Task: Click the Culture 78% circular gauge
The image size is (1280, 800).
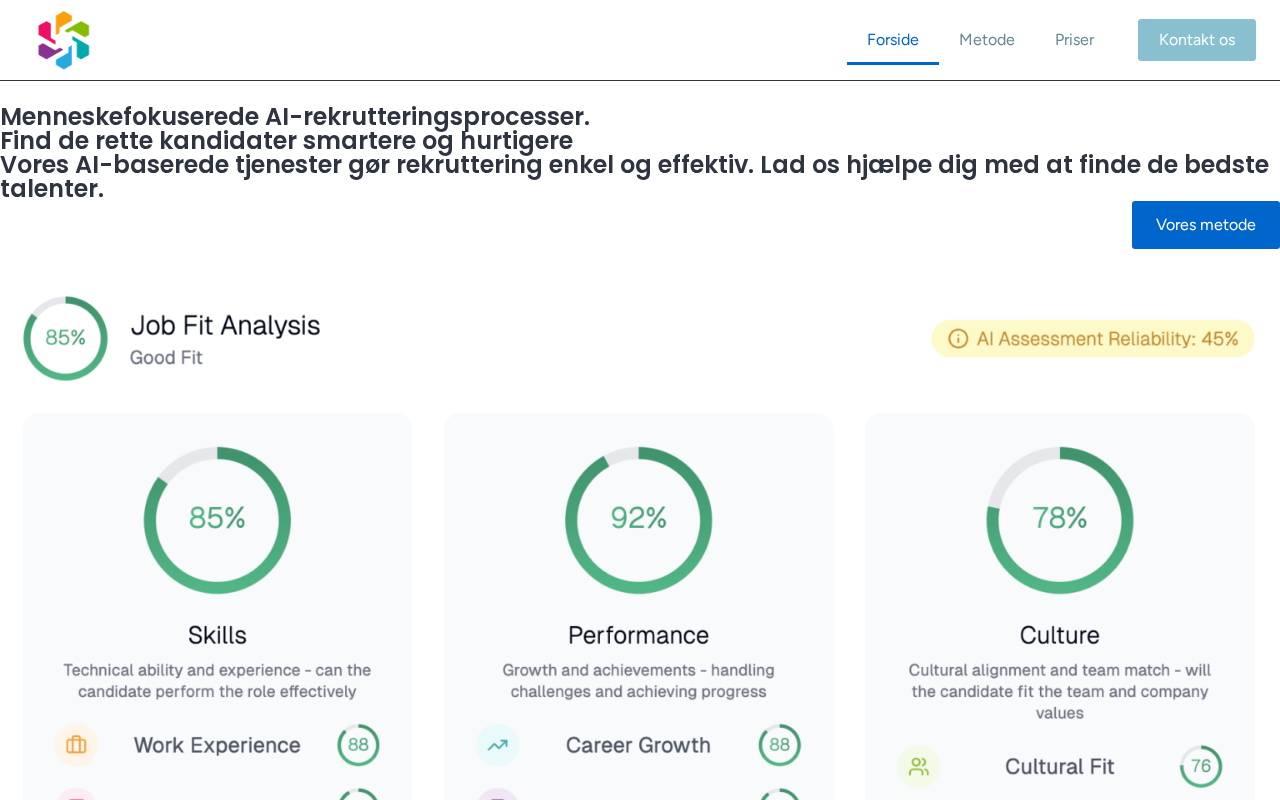Action: click(x=1060, y=520)
